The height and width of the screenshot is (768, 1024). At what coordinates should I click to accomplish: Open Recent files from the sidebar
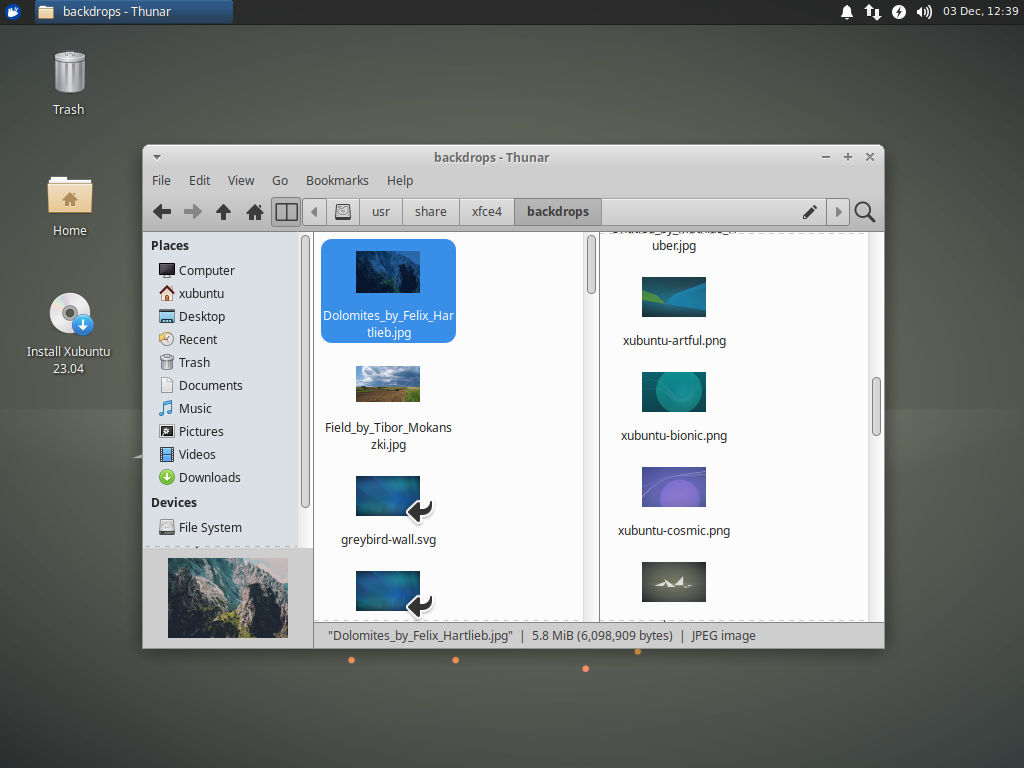coord(197,339)
